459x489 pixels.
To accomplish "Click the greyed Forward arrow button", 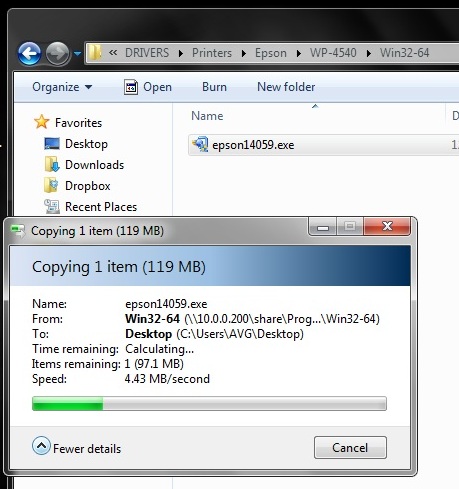I will (57, 53).
